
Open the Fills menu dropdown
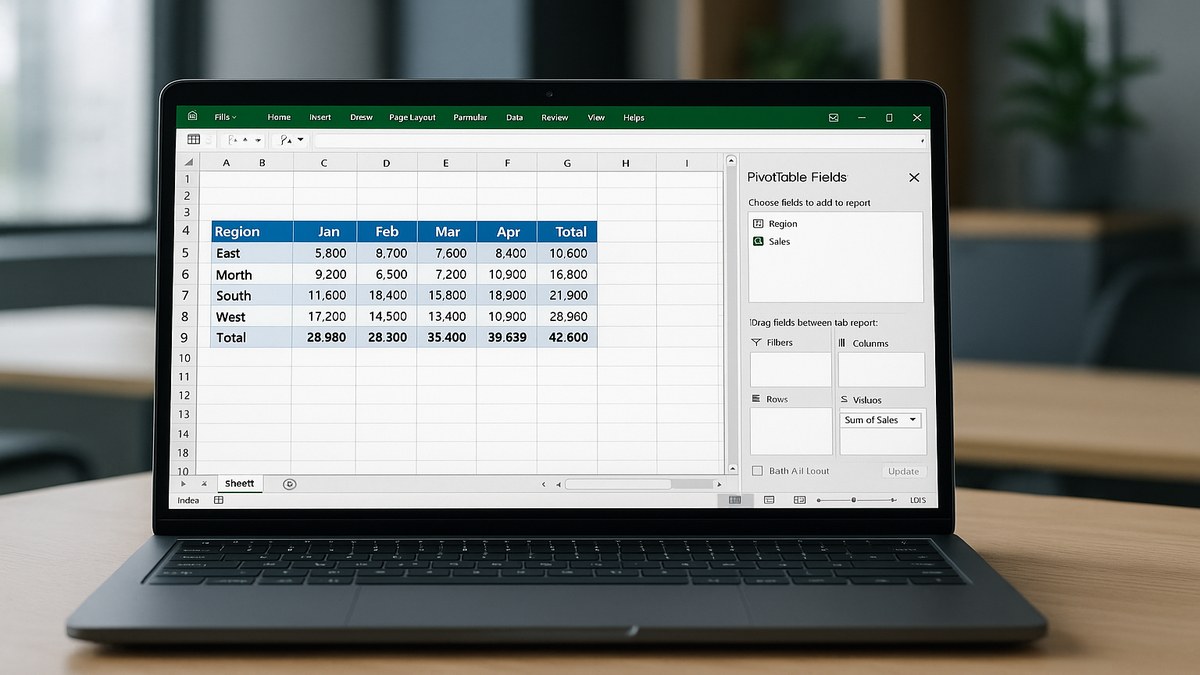[224, 117]
